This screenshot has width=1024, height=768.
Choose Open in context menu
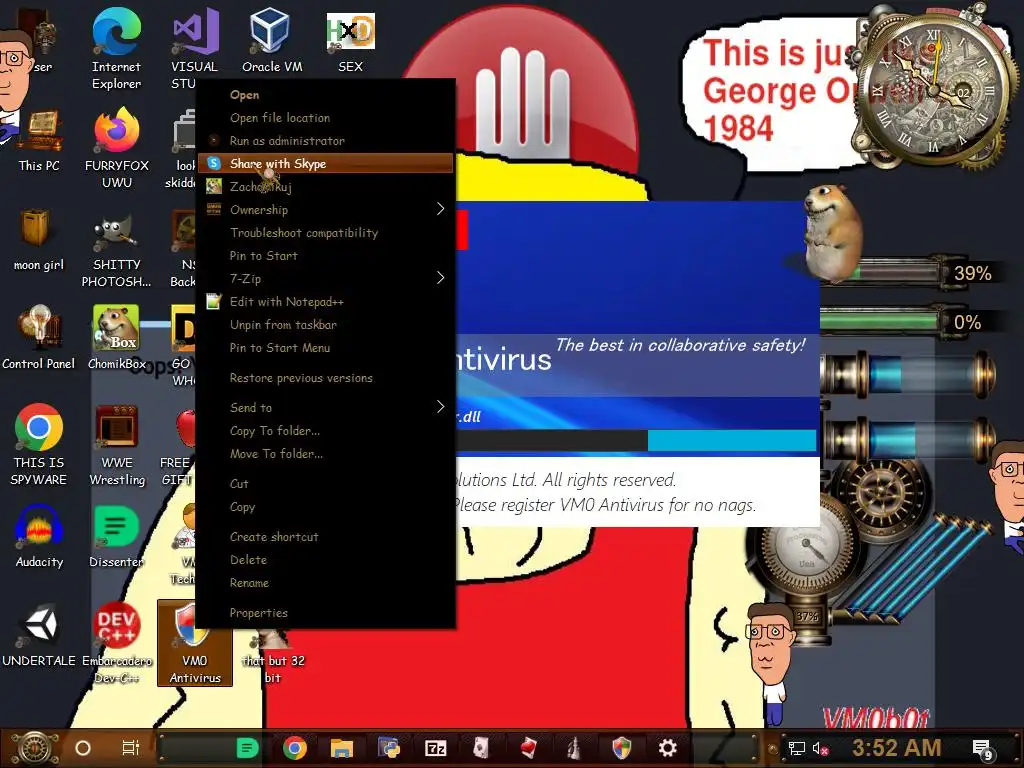325,95
